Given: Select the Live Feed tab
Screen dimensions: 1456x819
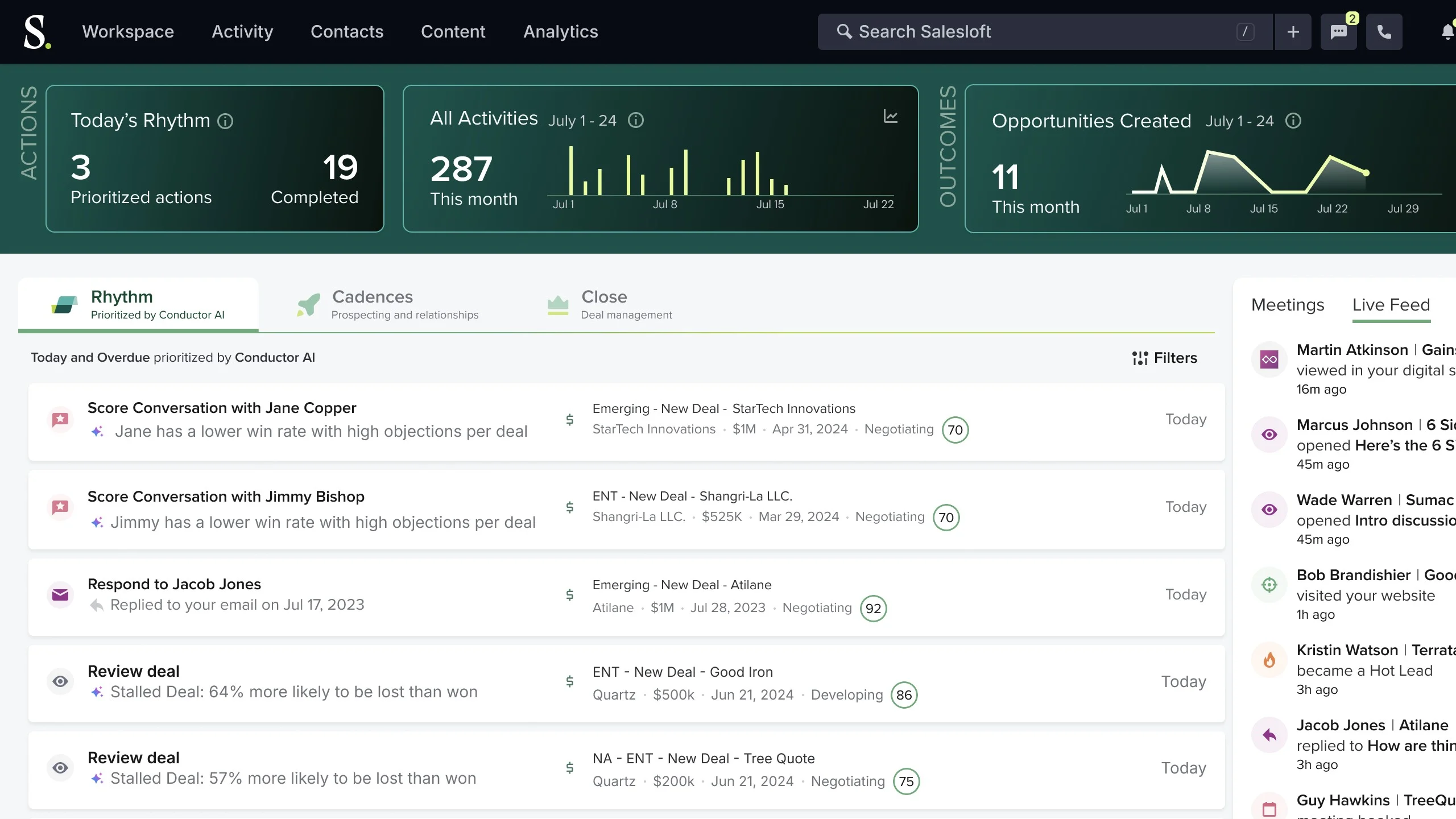Looking at the screenshot, I should (1391, 305).
